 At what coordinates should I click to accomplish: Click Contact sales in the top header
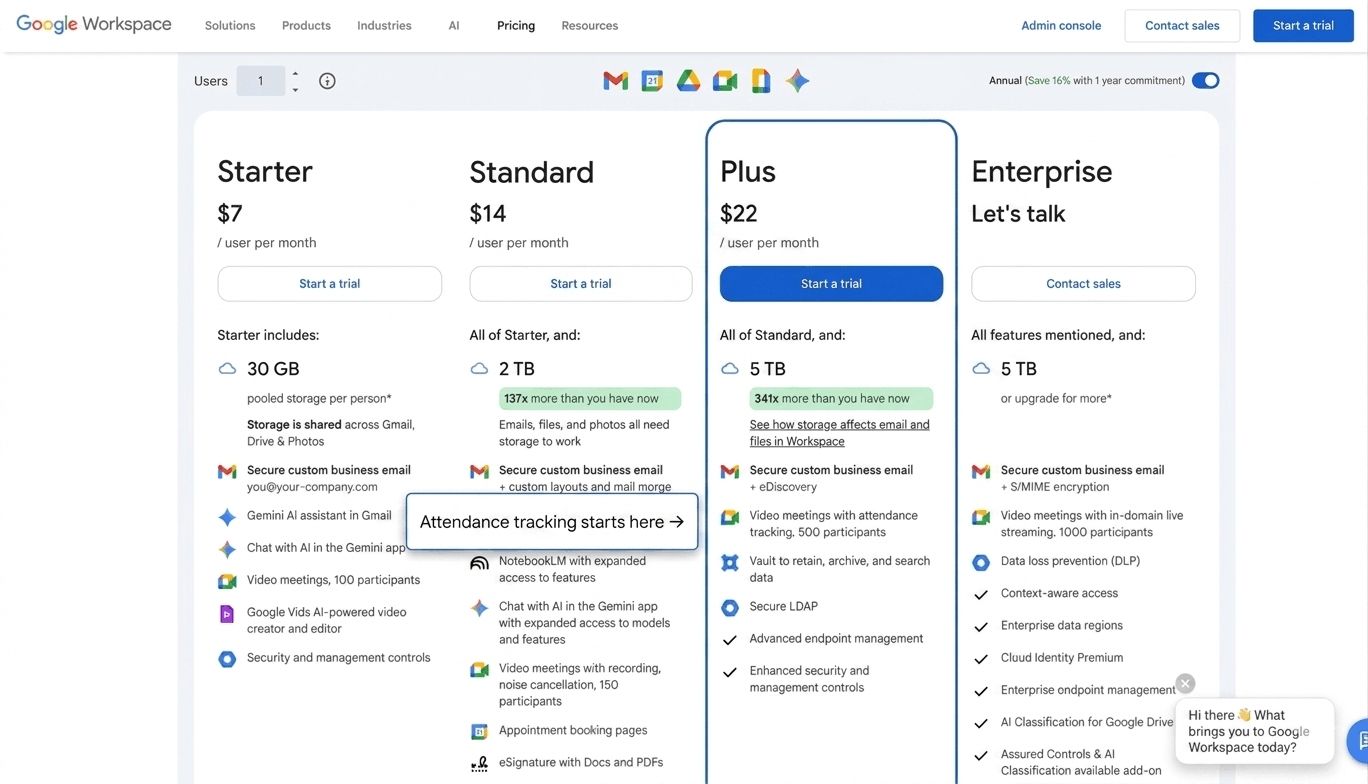pyautogui.click(x=1182, y=26)
